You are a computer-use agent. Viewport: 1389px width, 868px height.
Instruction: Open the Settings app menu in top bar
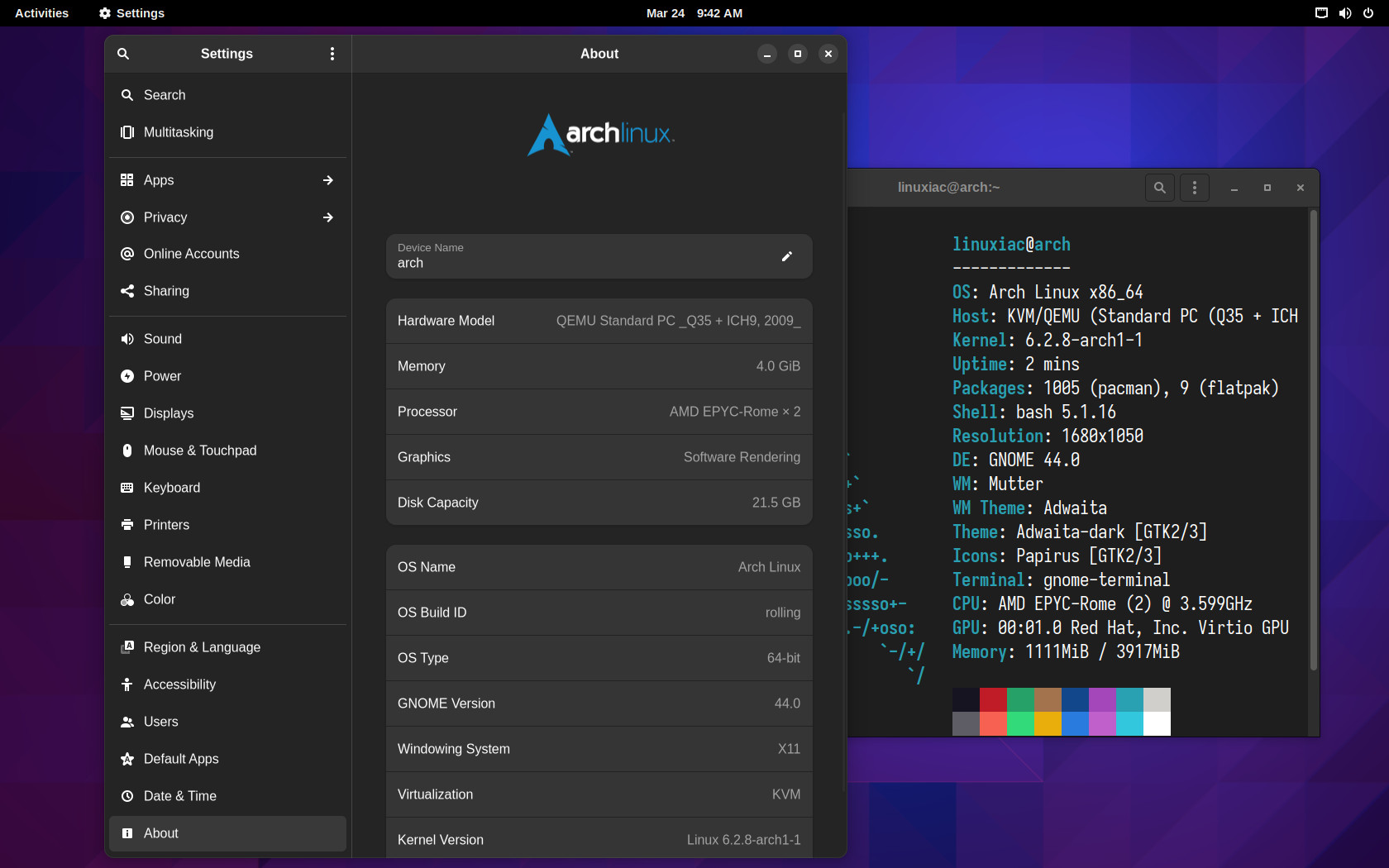point(131,13)
